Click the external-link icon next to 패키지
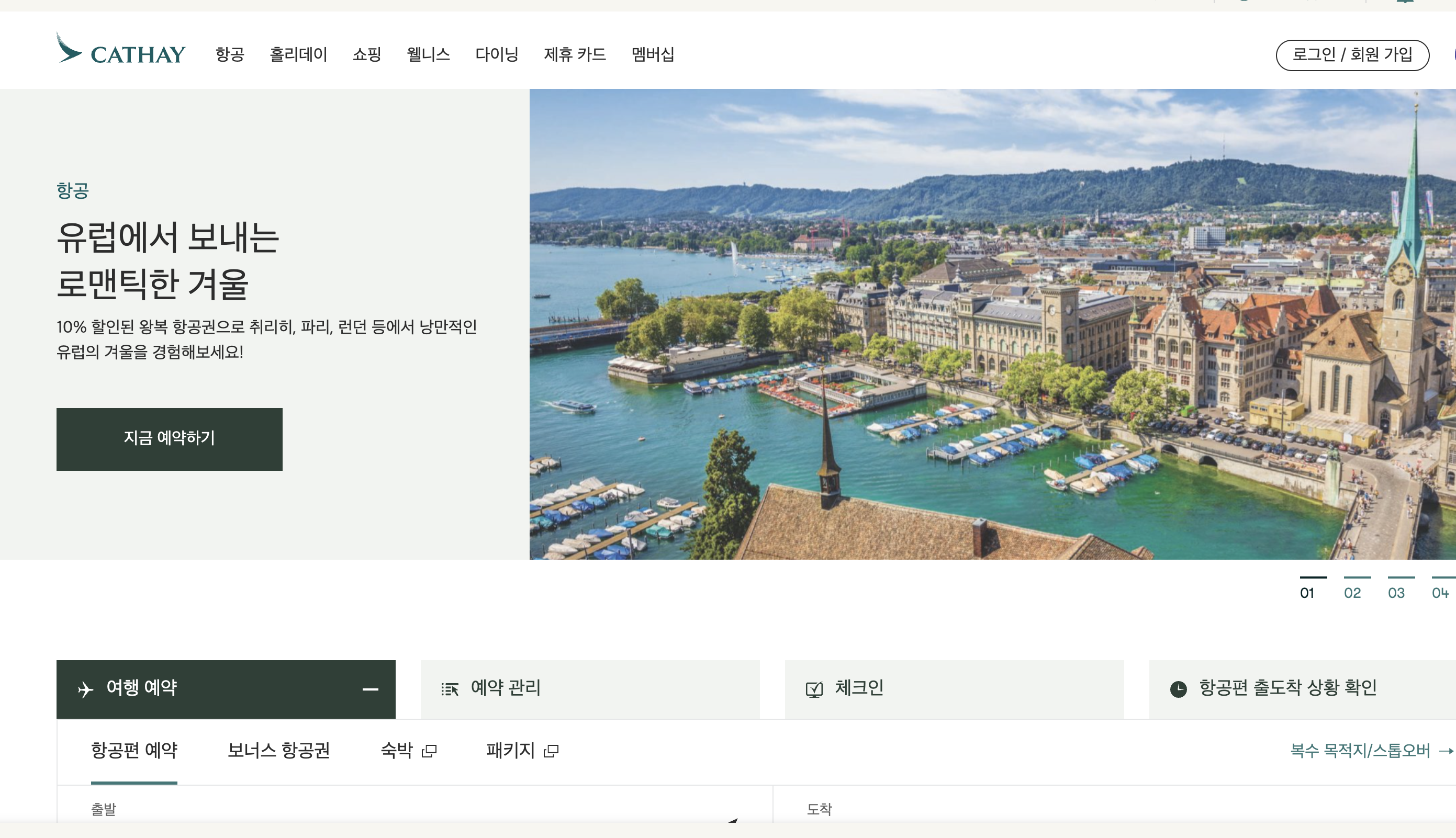The height and width of the screenshot is (838, 1456). 551,751
